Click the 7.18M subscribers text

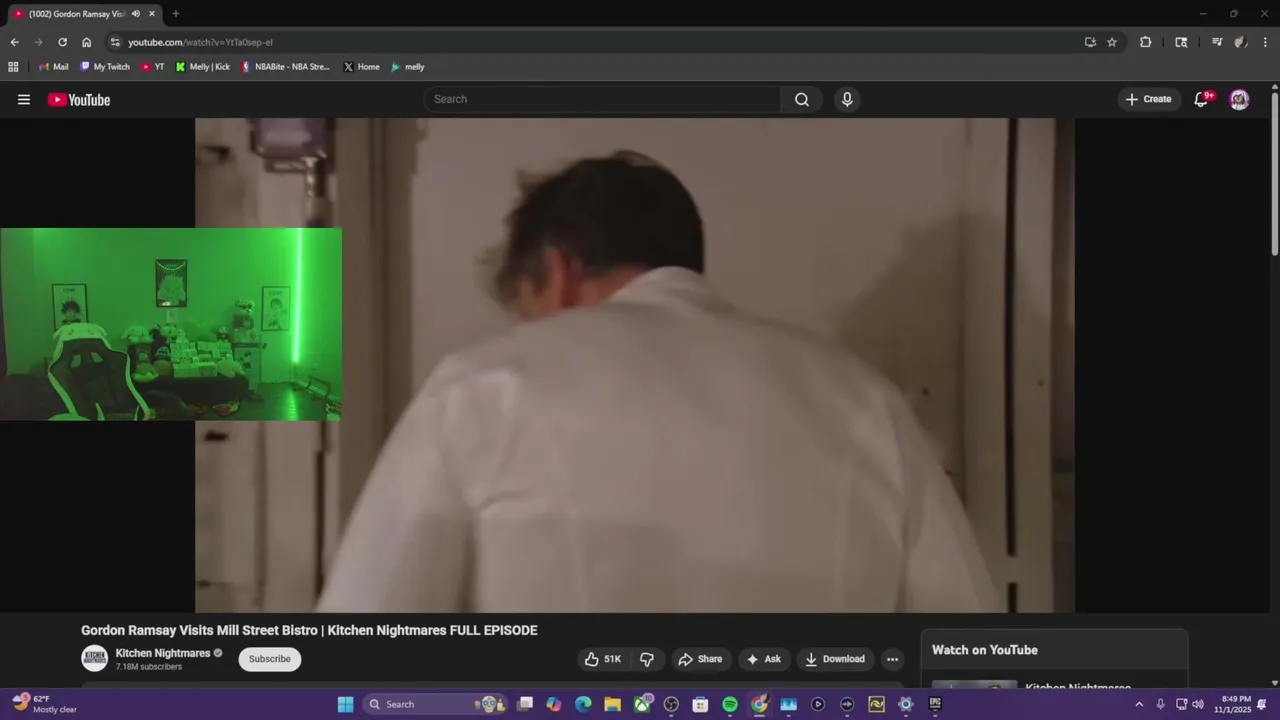pyautogui.click(x=149, y=667)
